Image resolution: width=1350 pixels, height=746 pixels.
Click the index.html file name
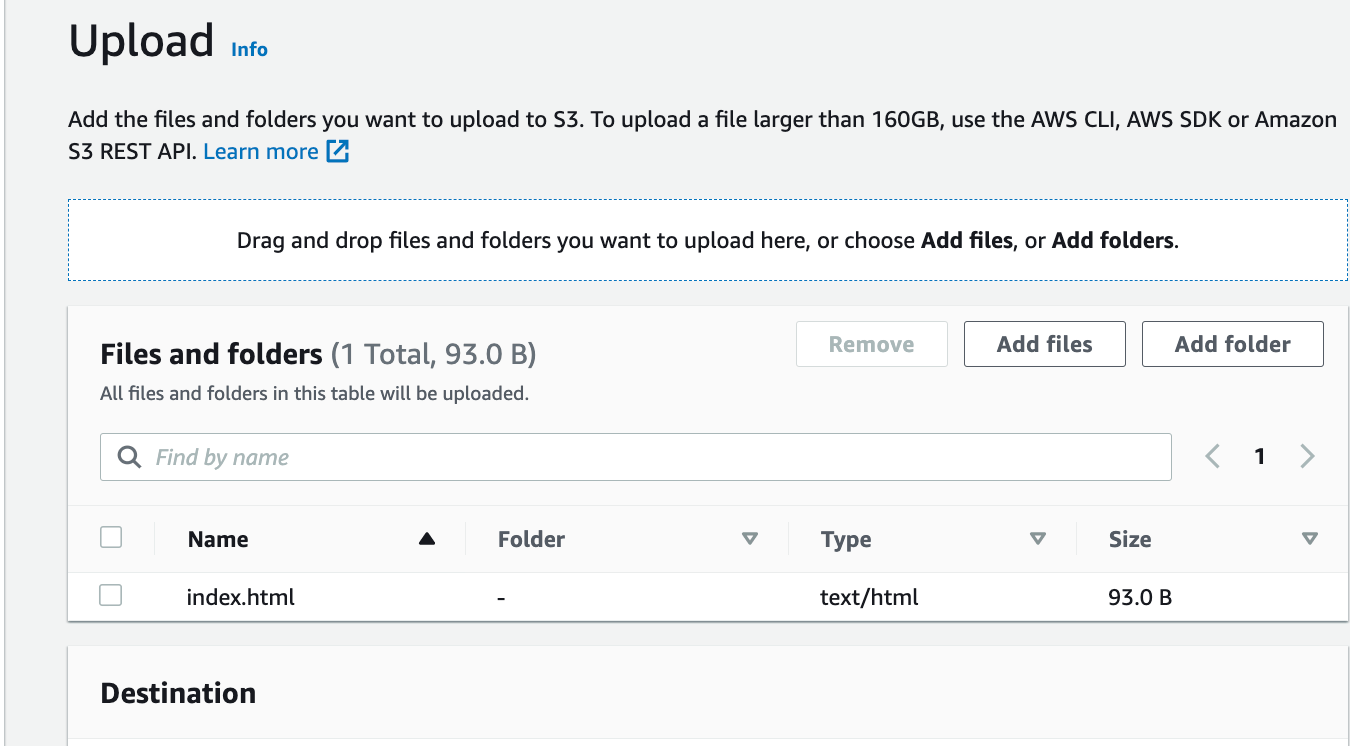click(241, 598)
